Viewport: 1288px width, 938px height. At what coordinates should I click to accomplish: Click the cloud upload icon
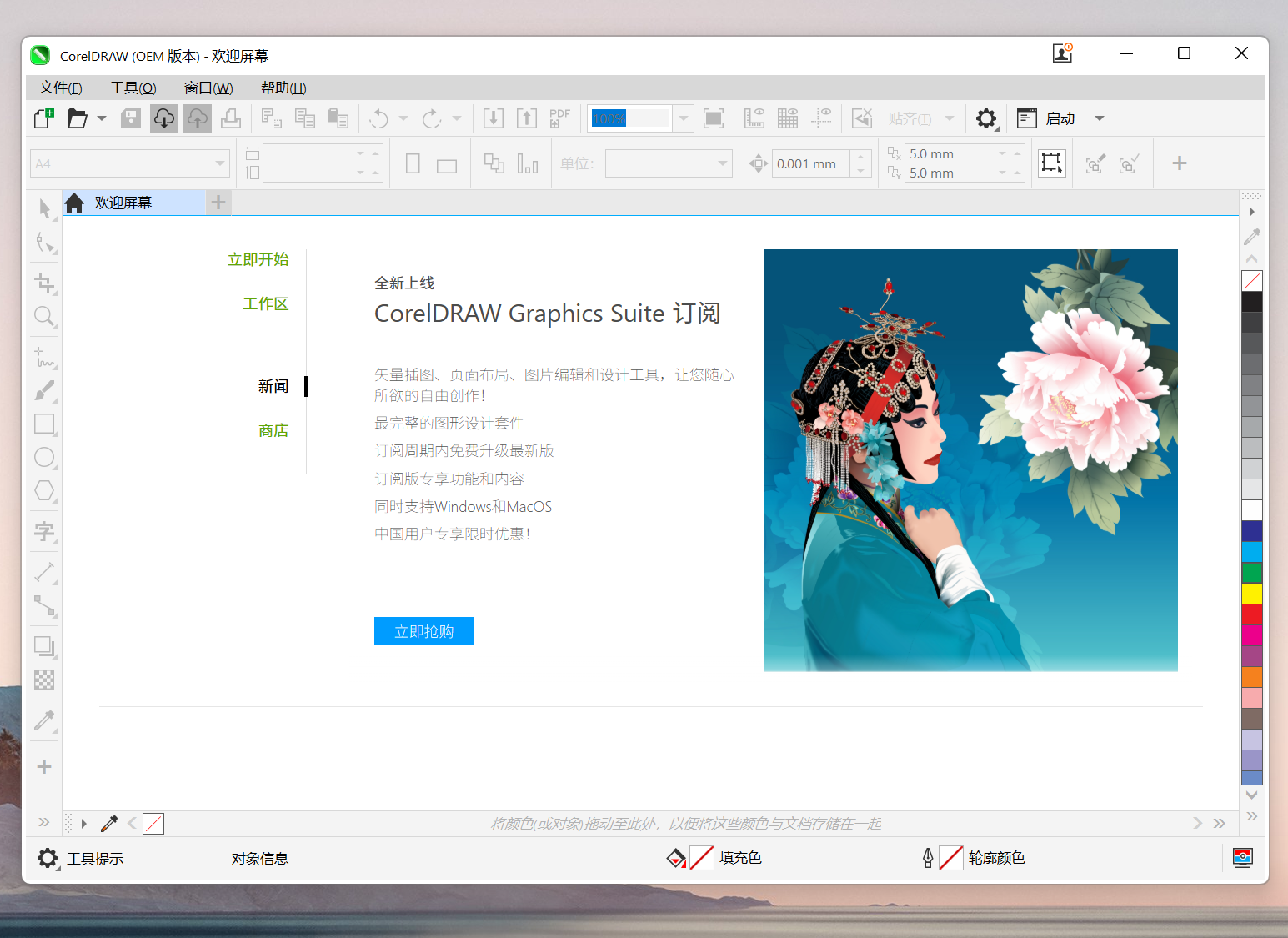pyautogui.click(x=198, y=118)
